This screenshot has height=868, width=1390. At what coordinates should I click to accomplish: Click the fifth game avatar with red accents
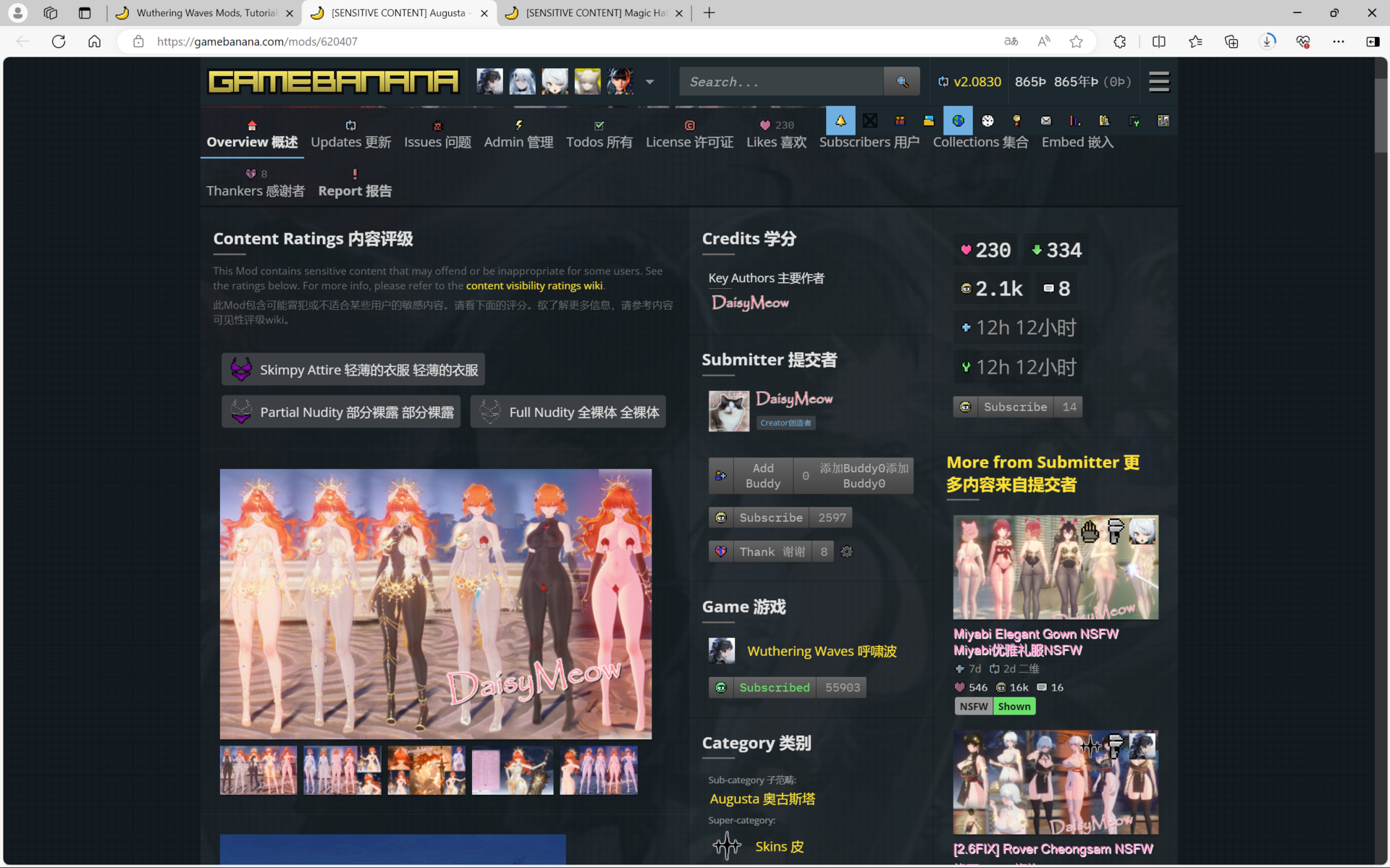tap(620, 82)
